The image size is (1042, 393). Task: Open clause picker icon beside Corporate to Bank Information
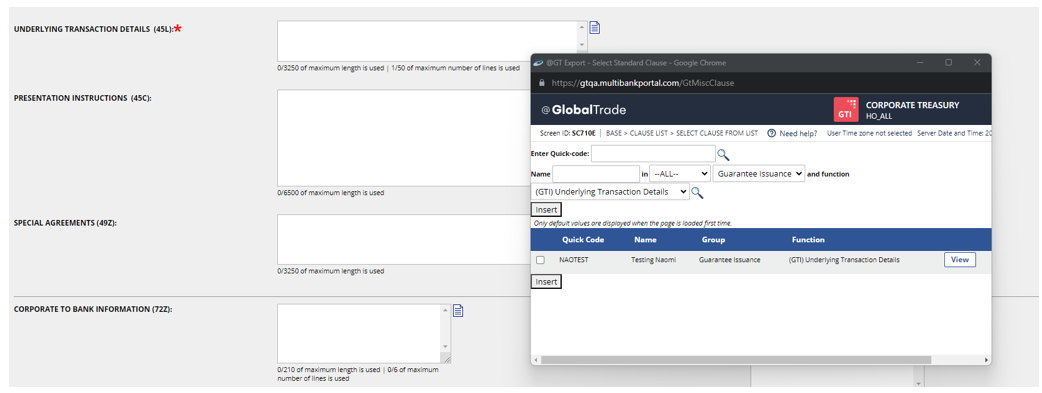458,311
